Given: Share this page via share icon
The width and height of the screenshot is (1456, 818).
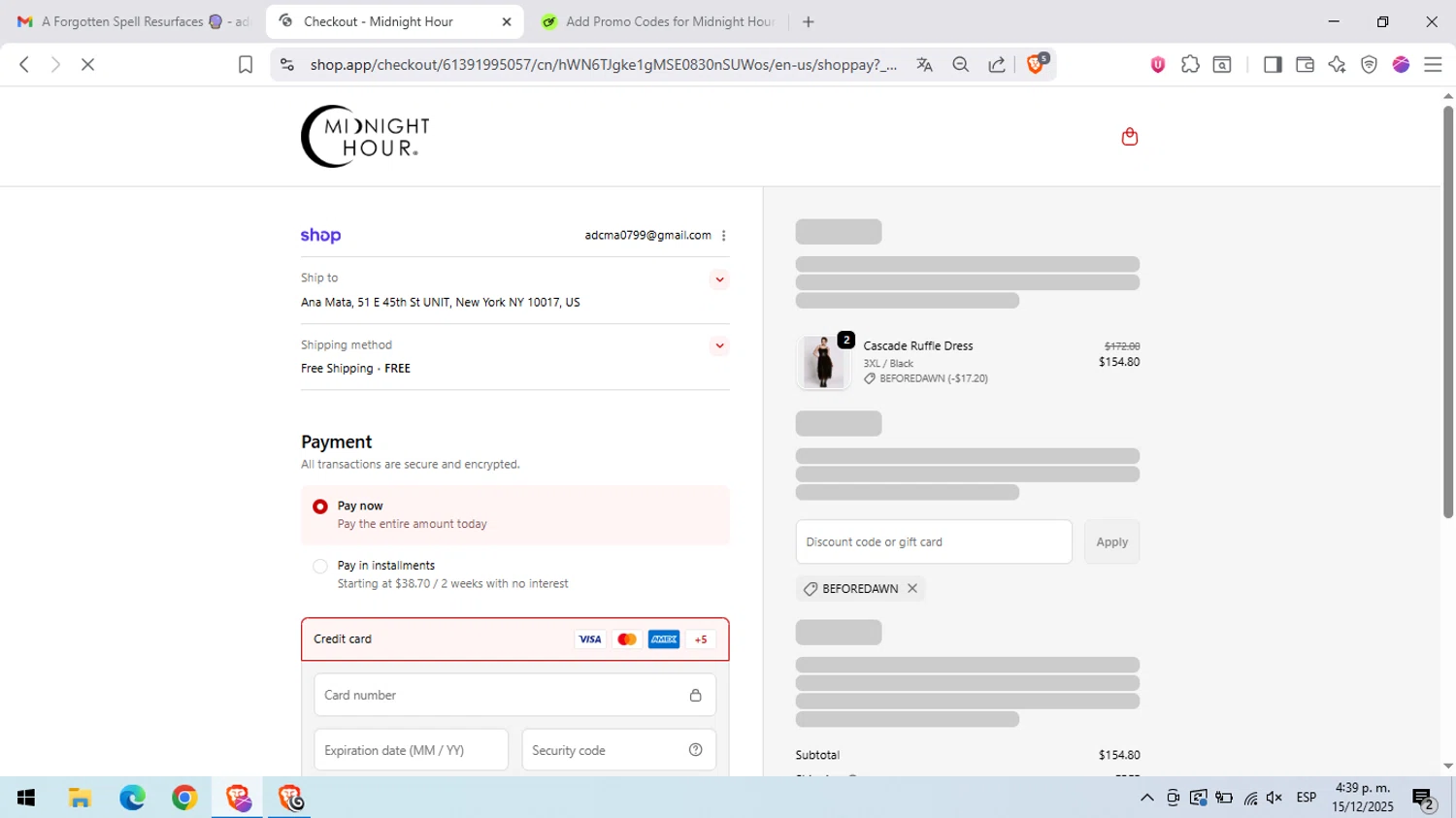Looking at the screenshot, I should 997,65.
